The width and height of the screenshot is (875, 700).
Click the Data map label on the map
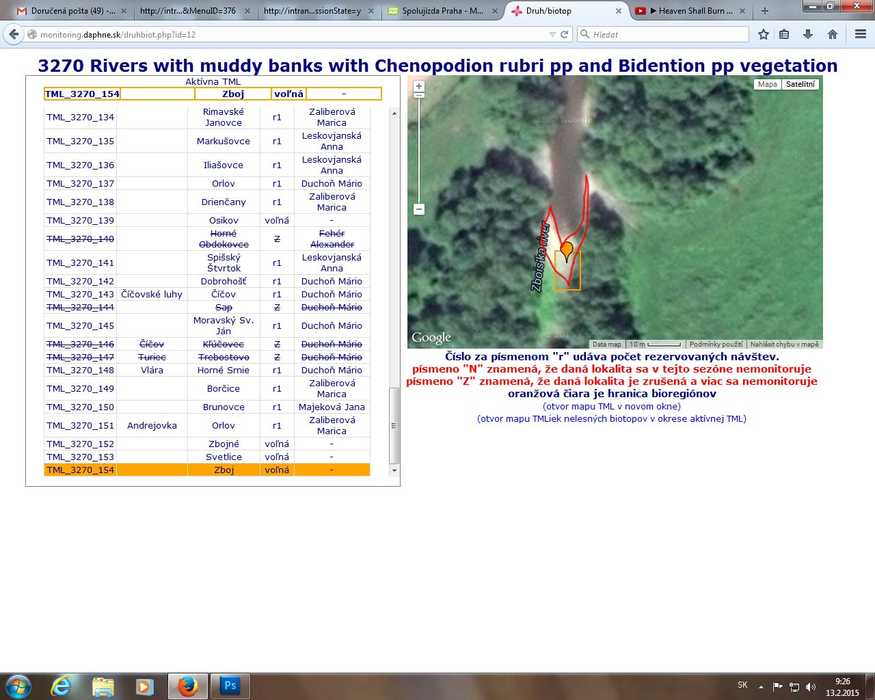pos(607,344)
